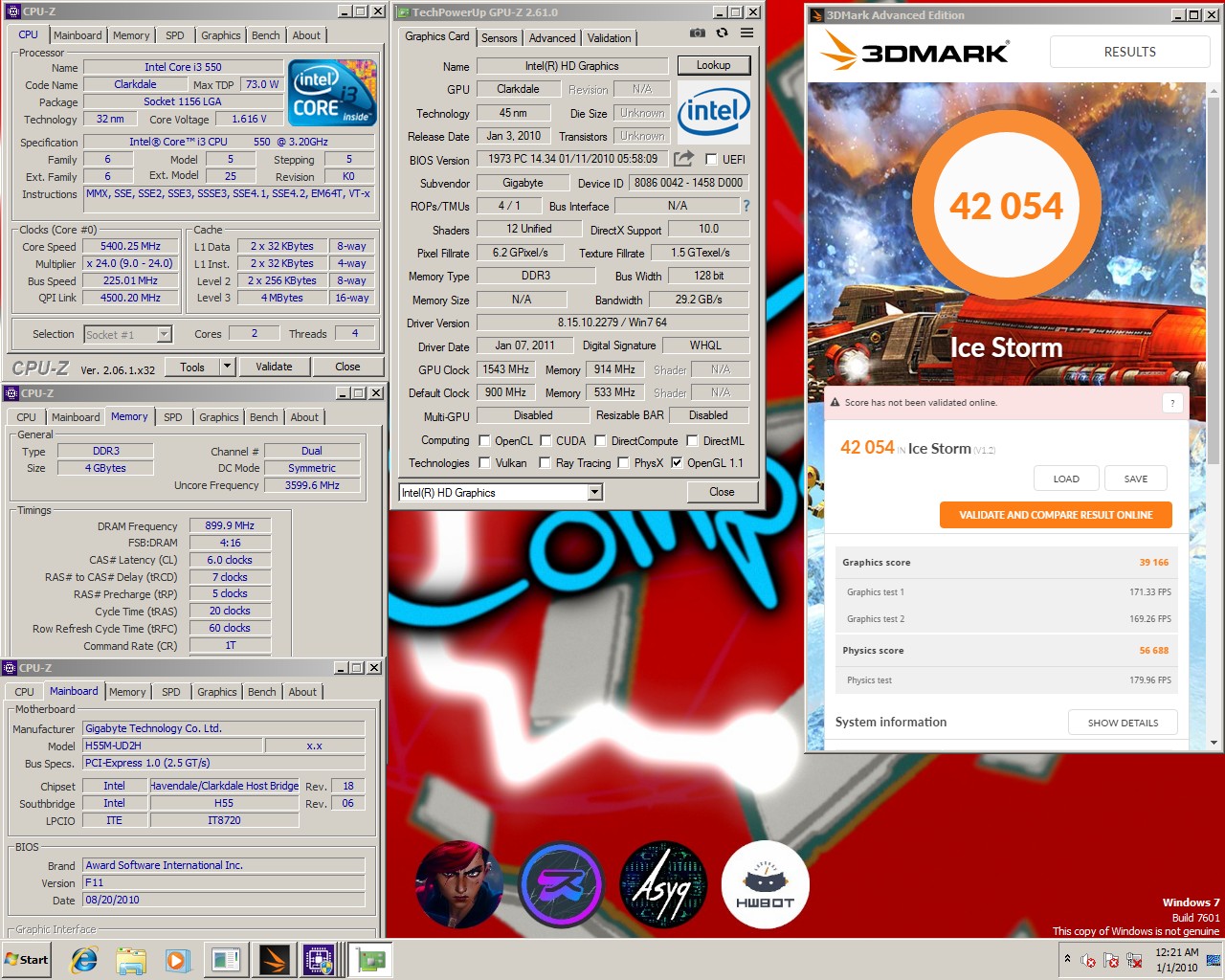Screen dimensions: 1225x980
Task: Switch to Sensors tab in GPU-Z
Action: pyautogui.click(x=499, y=37)
